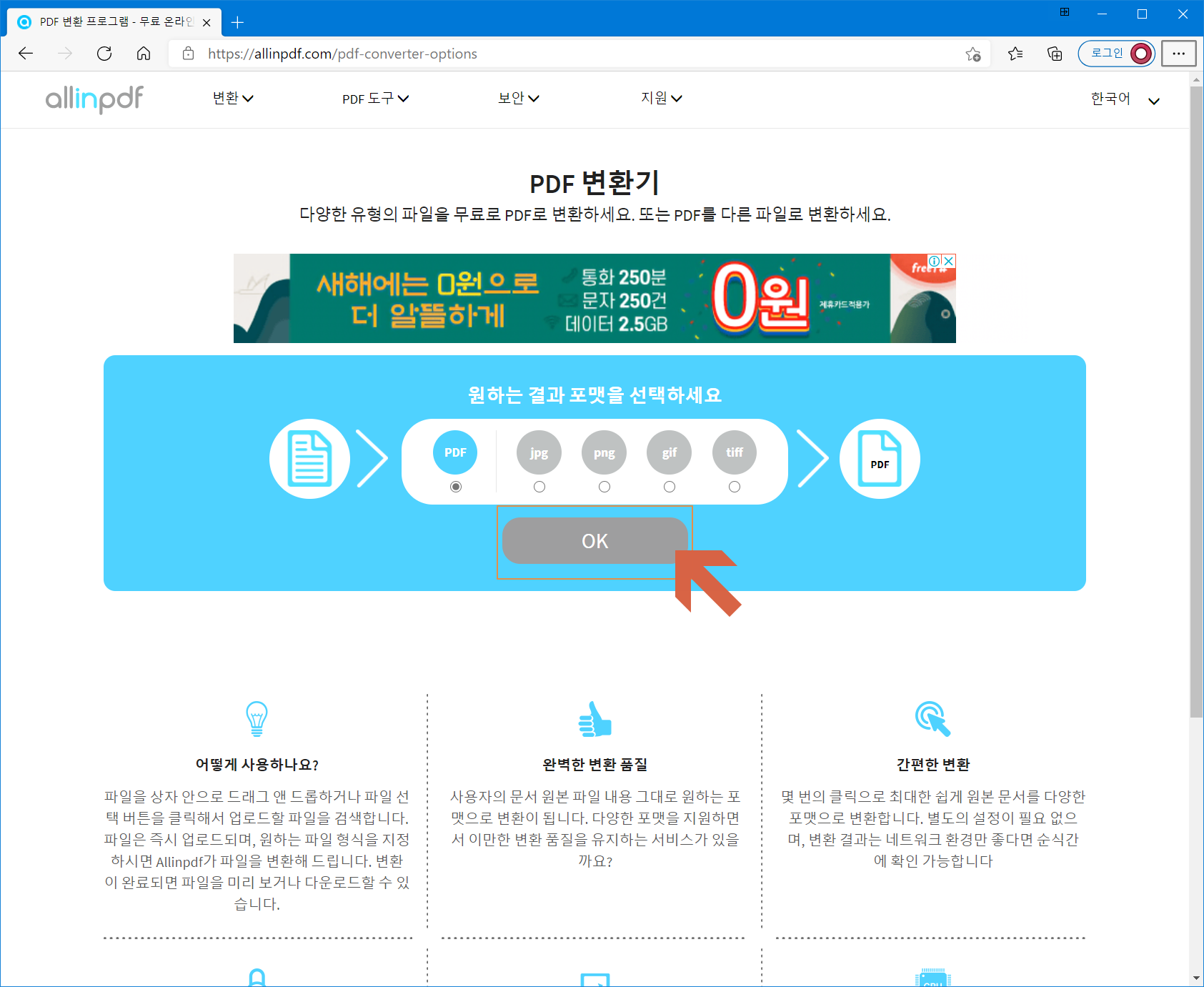The width and height of the screenshot is (1204, 987).
Task: Click the thumbs-up icon above 완벽한 변환 품질
Action: (594, 719)
